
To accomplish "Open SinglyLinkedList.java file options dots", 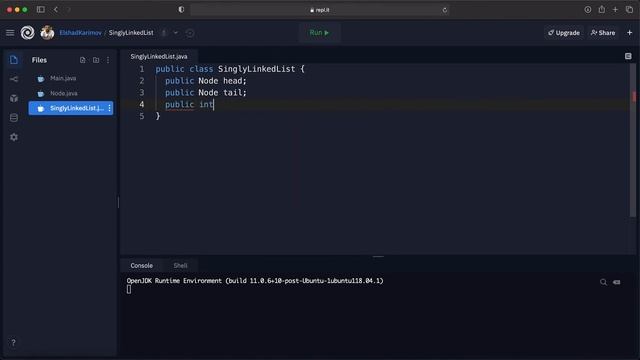I will (109, 108).
